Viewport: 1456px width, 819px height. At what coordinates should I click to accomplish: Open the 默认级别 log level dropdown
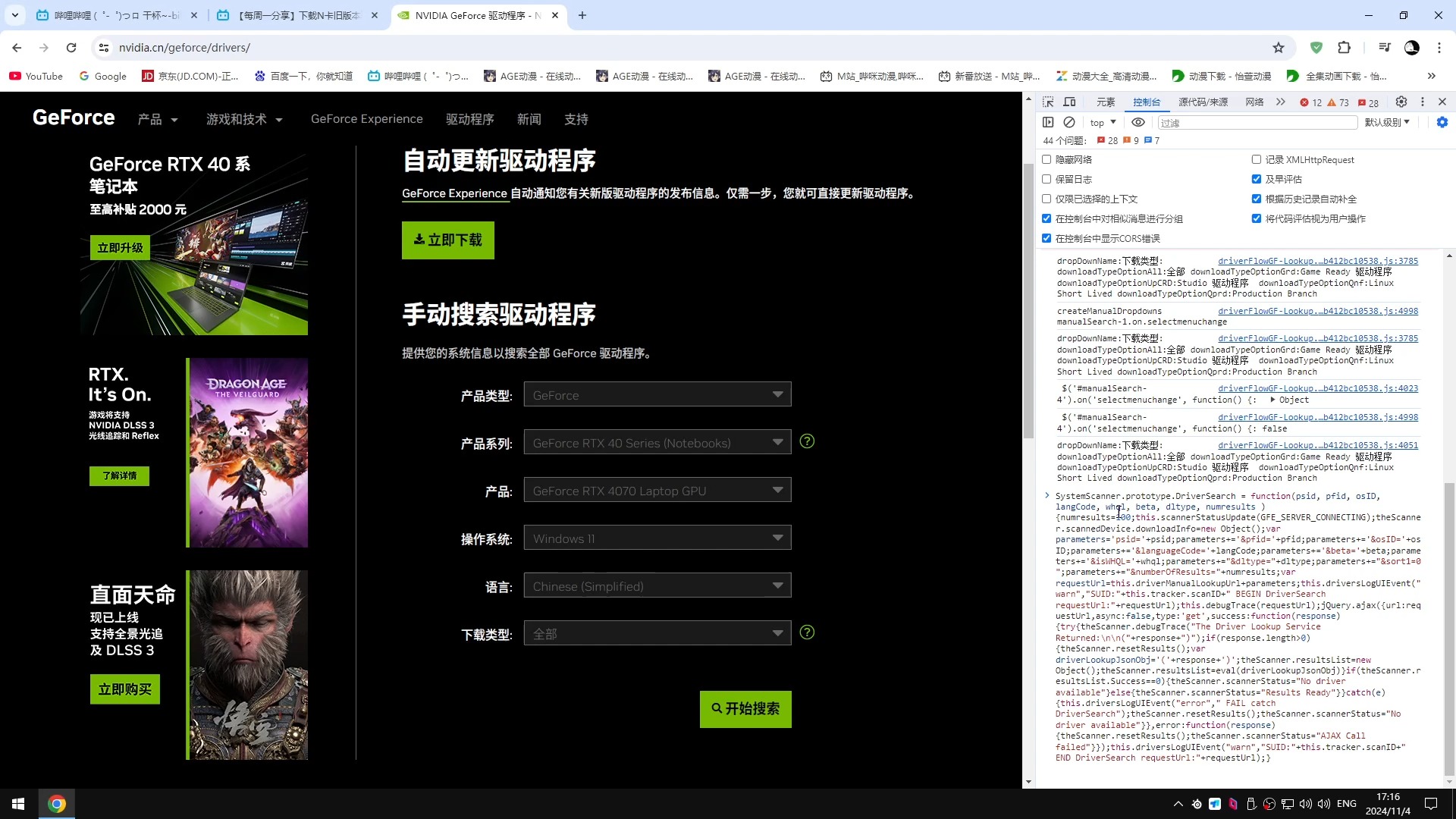(x=1387, y=122)
